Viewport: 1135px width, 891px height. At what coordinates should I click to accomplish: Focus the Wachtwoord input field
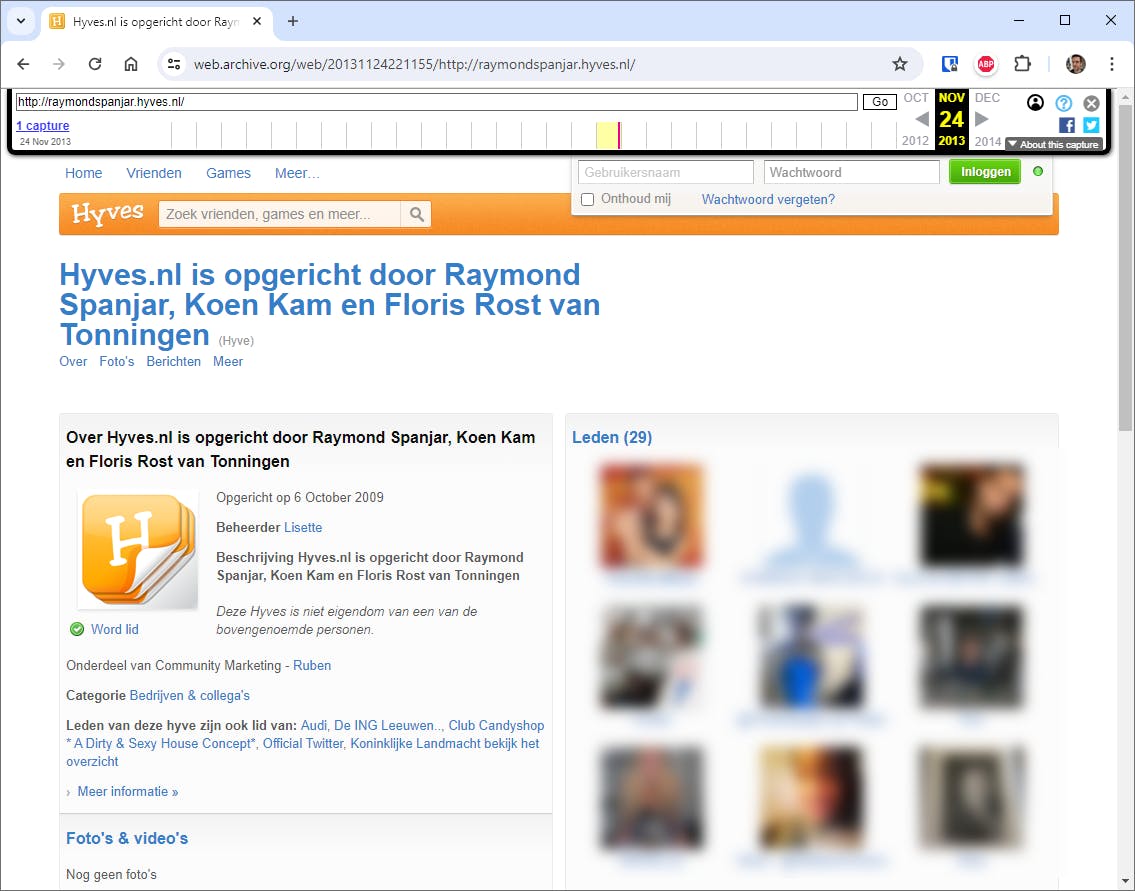[x=851, y=172]
